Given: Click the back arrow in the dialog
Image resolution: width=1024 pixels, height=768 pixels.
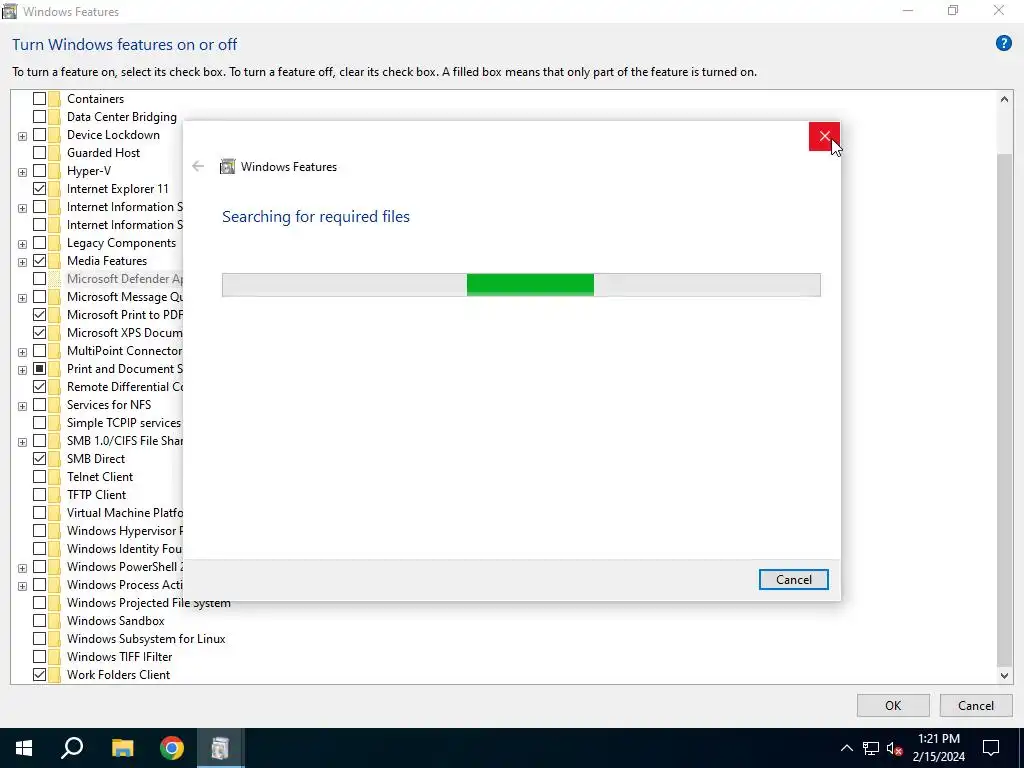Looking at the screenshot, I should tap(198, 167).
